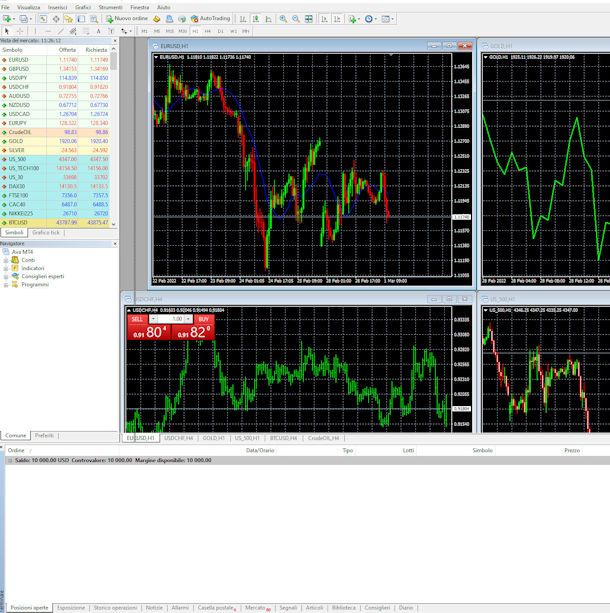Zoom in on the chart
Screen dimensions: 610x613
pyautogui.click(x=283, y=19)
